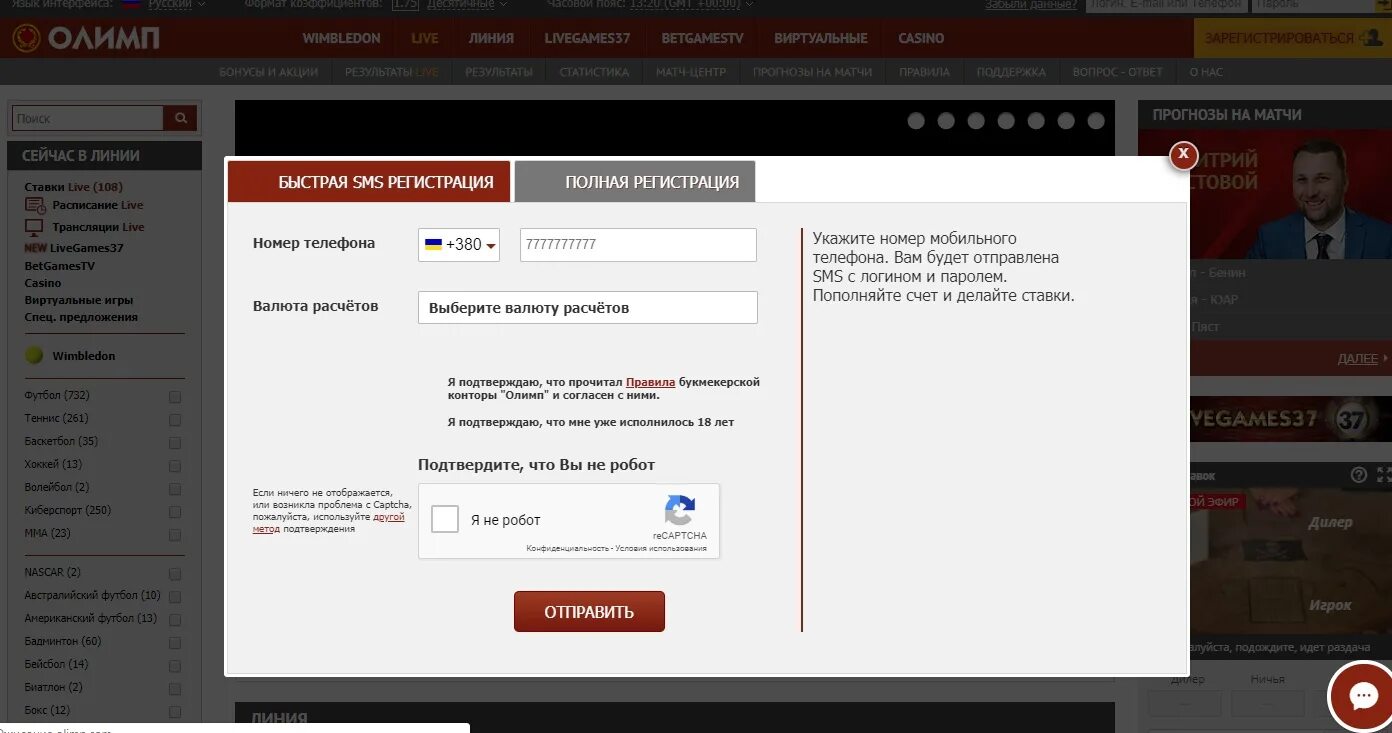Open Результаты LIVE in the submenu

(392, 72)
